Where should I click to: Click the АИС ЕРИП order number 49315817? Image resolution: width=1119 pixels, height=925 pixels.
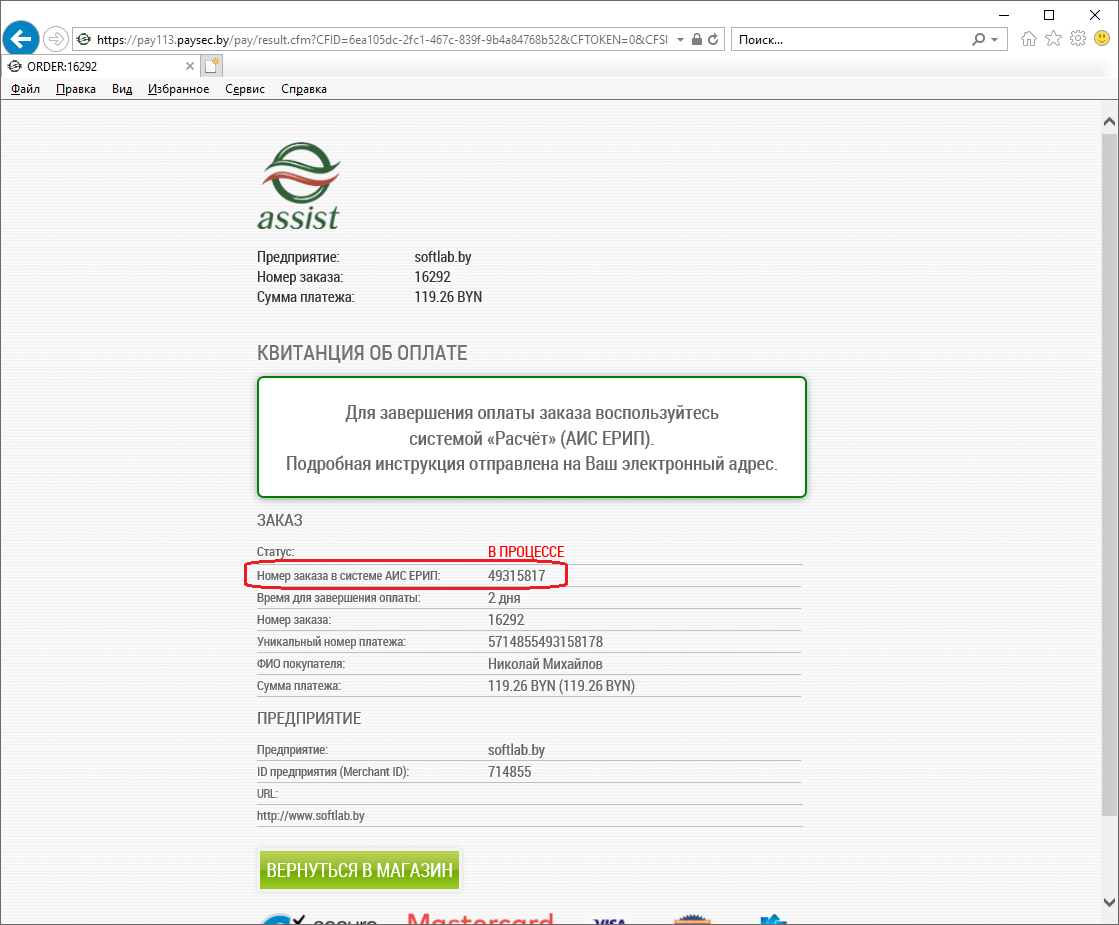click(517, 576)
